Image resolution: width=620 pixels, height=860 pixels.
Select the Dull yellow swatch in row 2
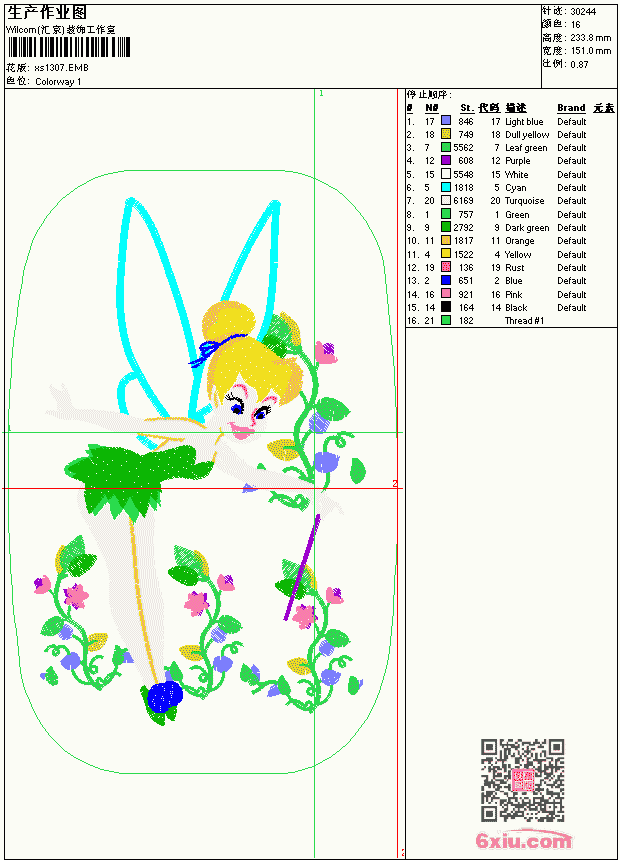click(446, 134)
